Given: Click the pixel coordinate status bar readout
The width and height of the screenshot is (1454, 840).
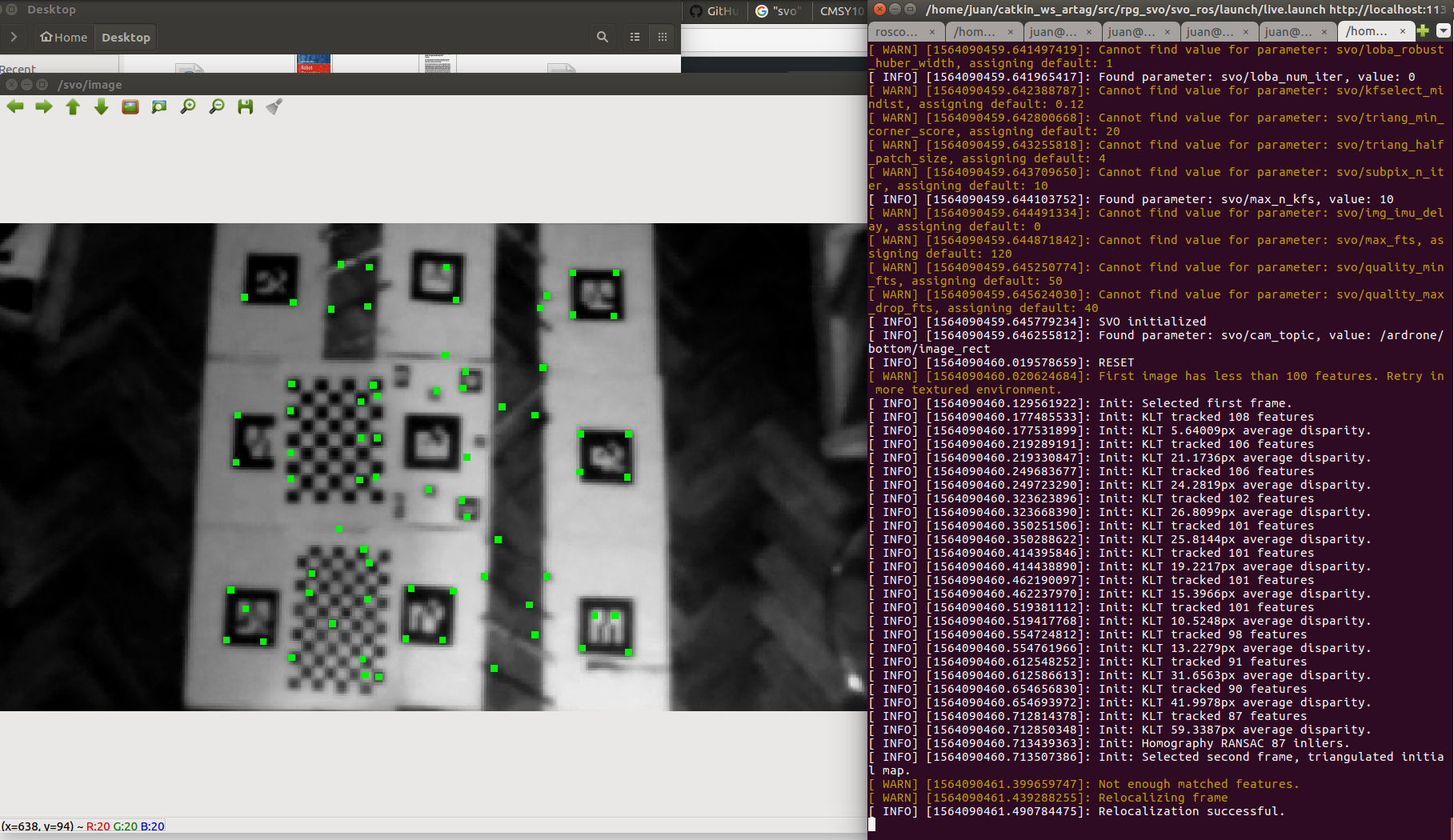Looking at the screenshot, I should tap(82, 826).
